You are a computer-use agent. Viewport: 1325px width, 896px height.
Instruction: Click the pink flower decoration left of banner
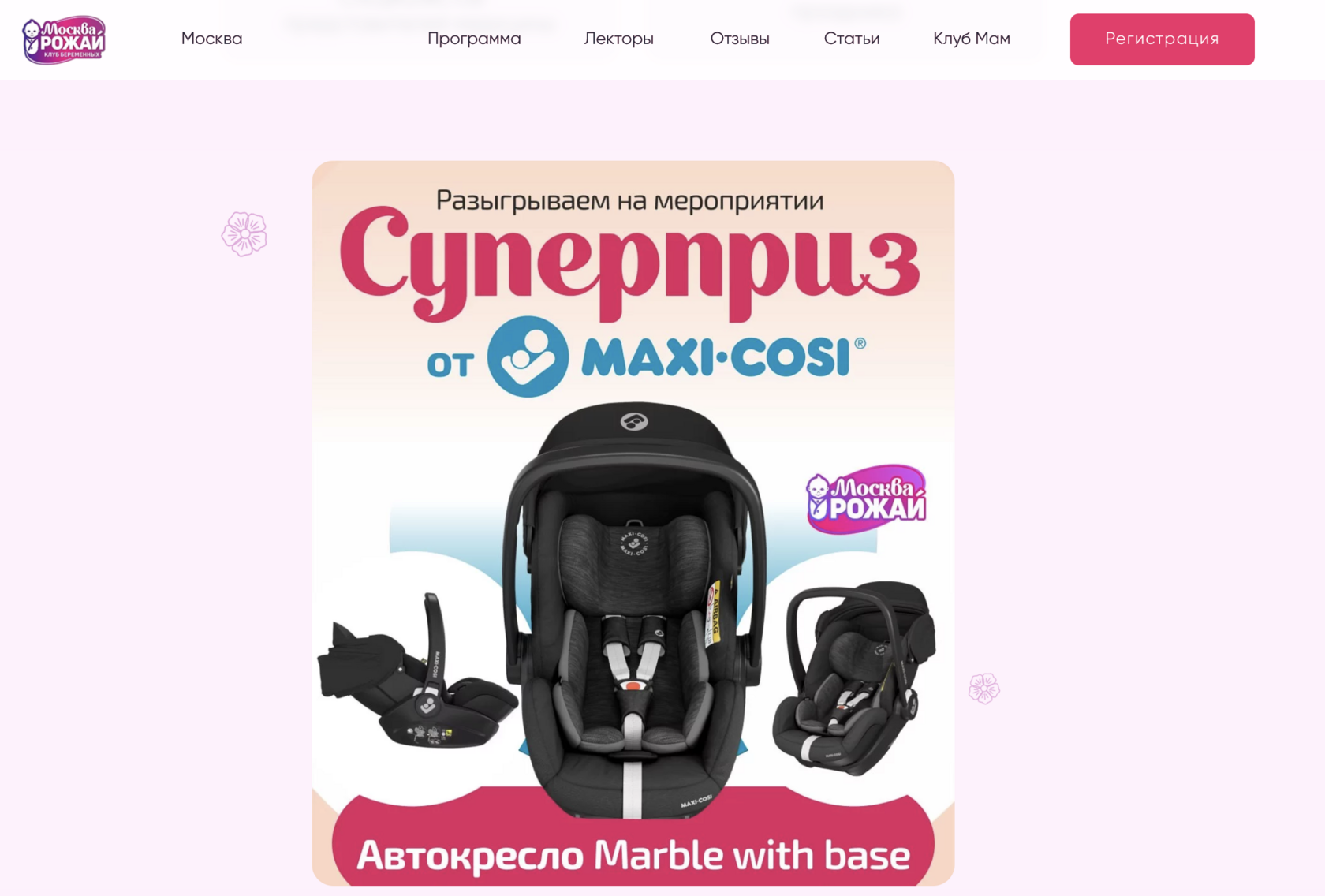pos(244,233)
